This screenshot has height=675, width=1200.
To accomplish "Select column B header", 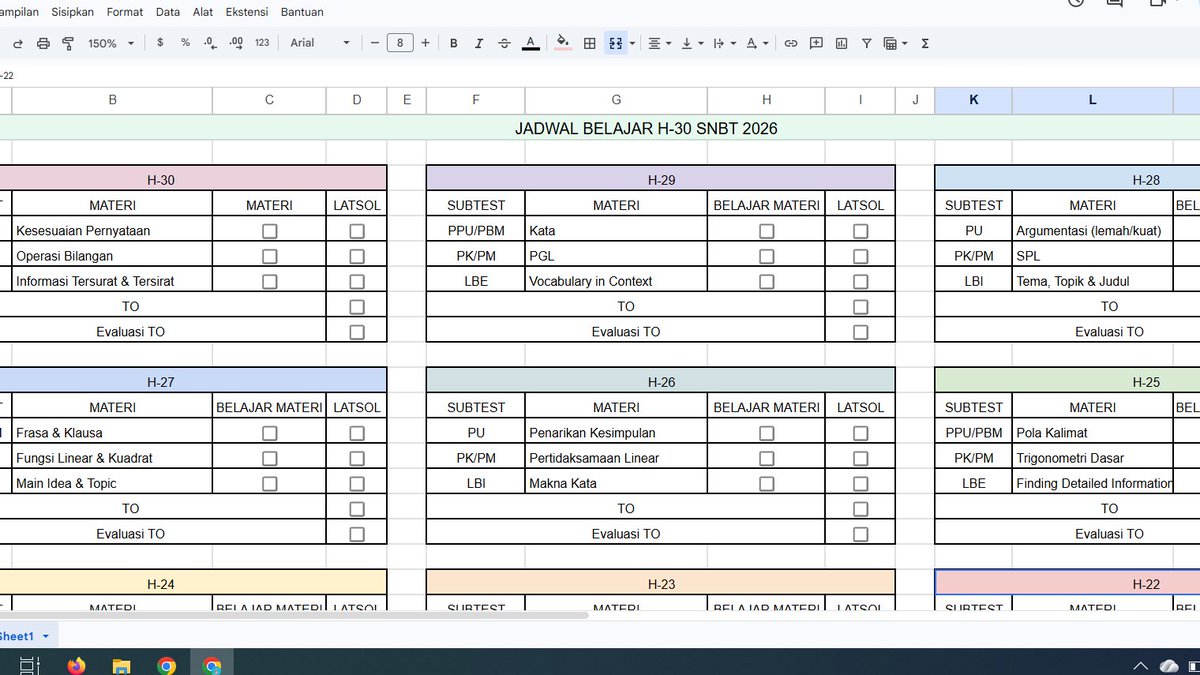I will tap(112, 100).
